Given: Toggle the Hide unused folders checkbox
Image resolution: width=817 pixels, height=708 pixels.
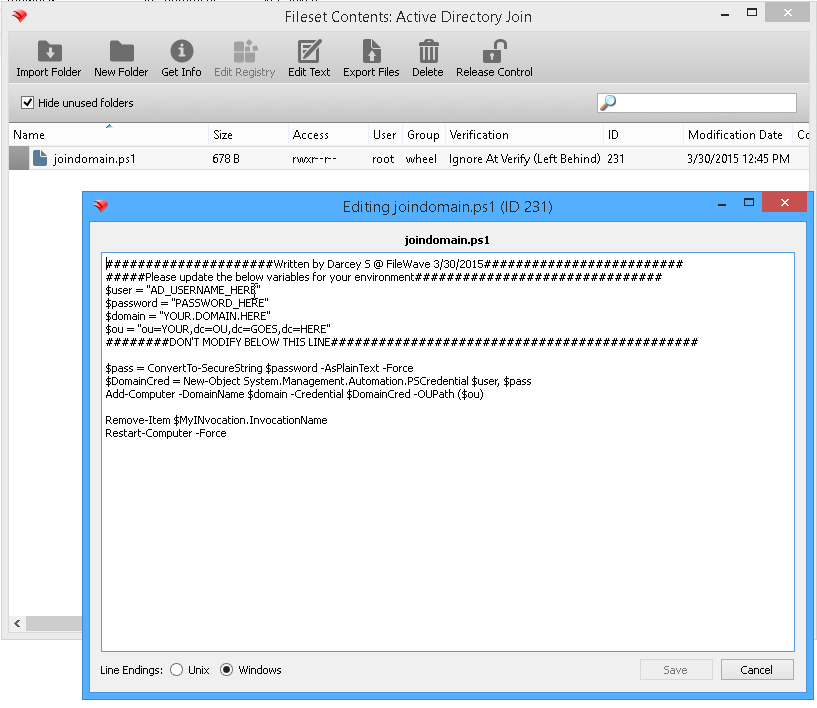Looking at the screenshot, I should [27, 103].
